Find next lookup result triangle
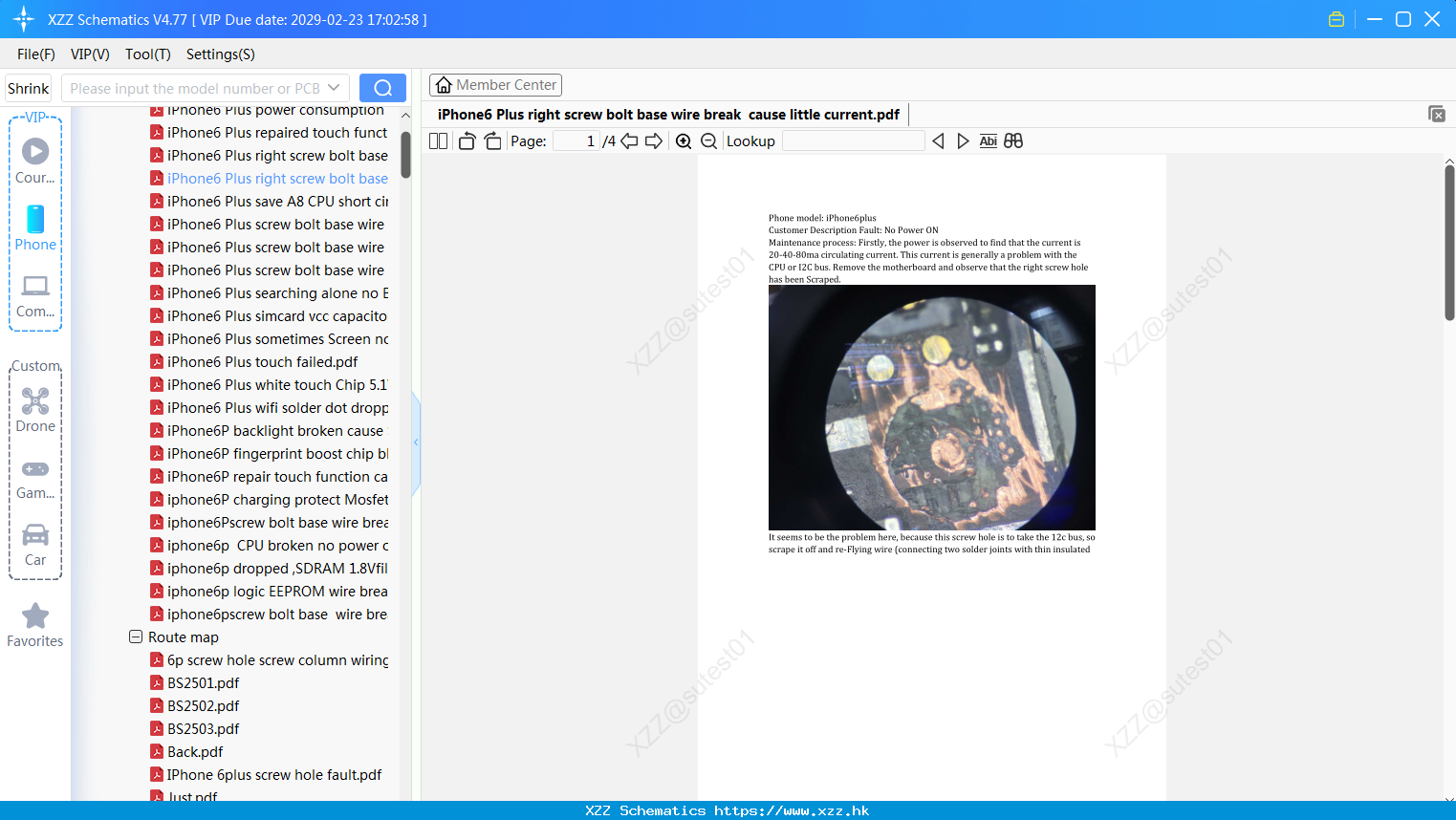The width and height of the screenshot is (1456, 820). [963, 141]
